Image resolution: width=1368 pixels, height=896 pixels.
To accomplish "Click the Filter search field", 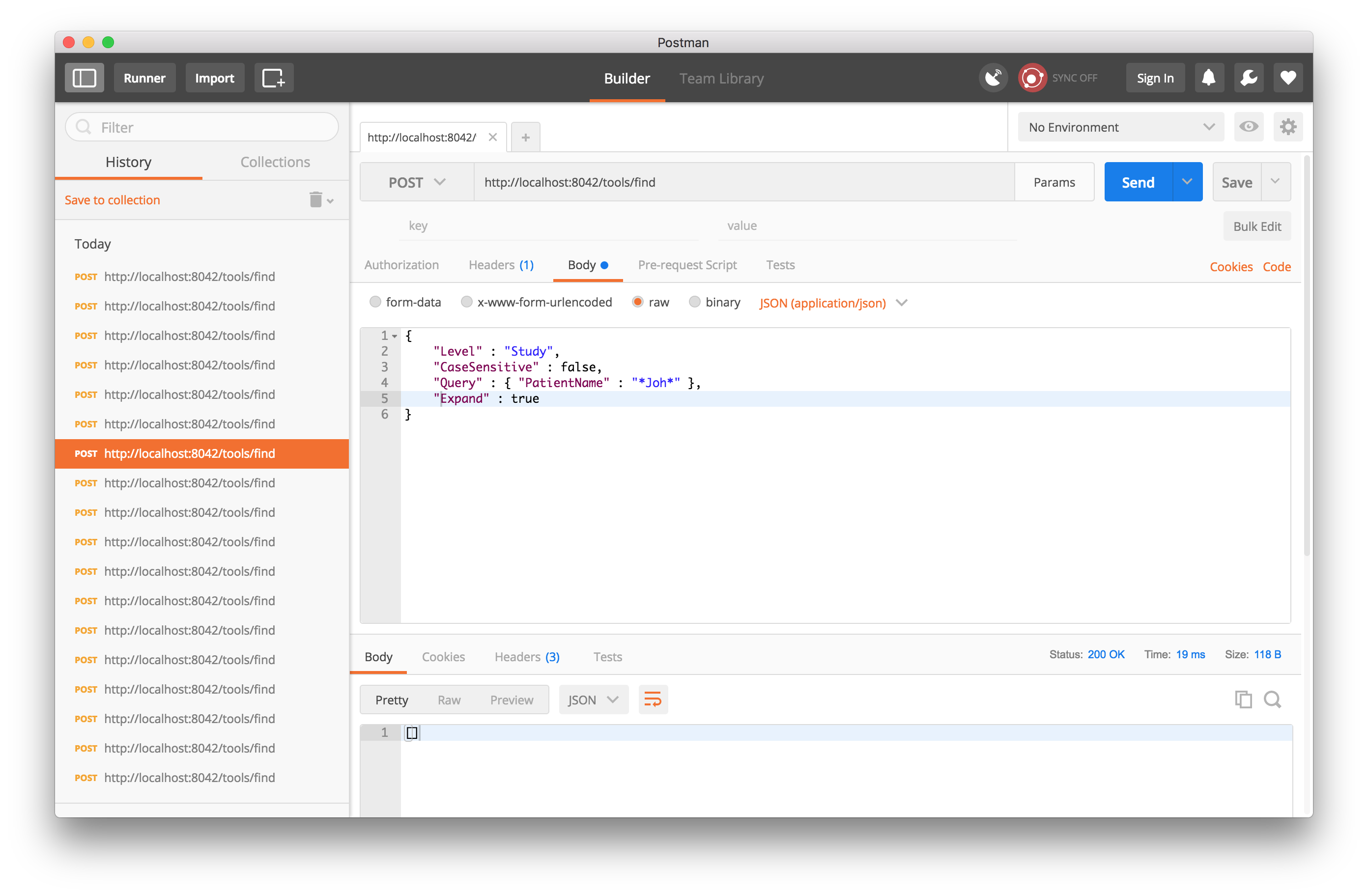I will coord(202,127).
